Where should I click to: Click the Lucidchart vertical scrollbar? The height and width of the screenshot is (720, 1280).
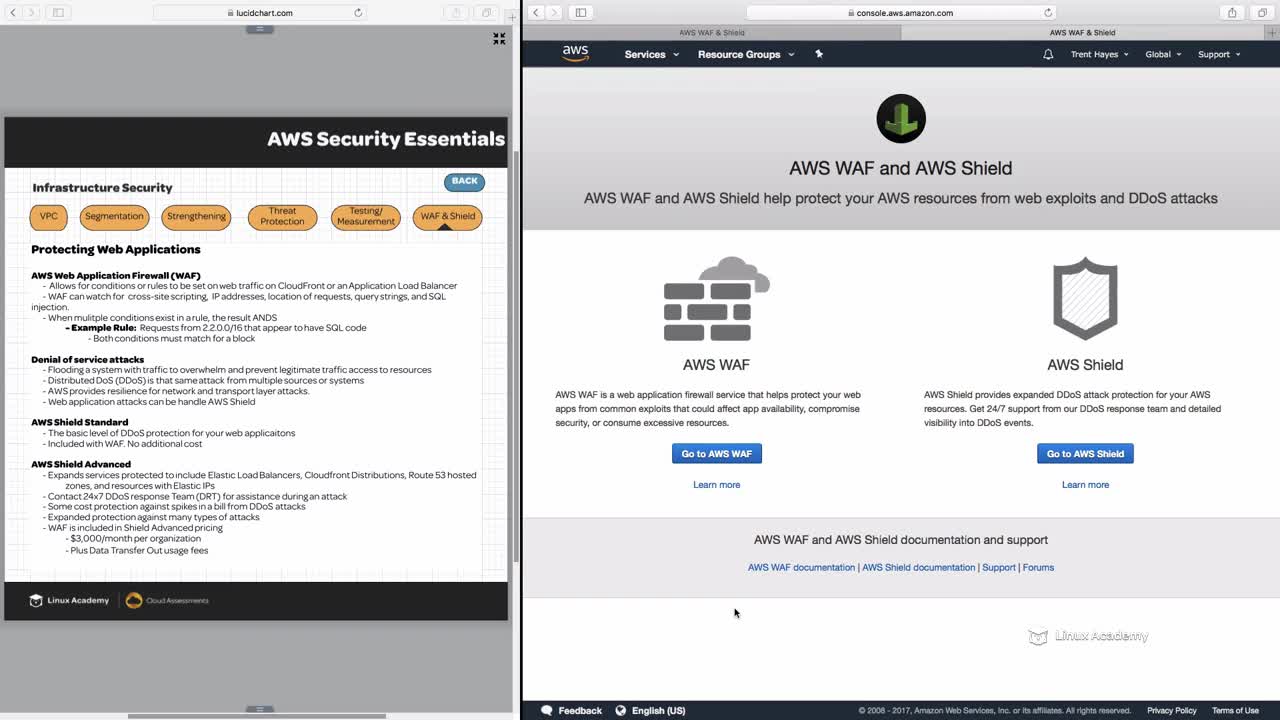click(x=515, y=355)
